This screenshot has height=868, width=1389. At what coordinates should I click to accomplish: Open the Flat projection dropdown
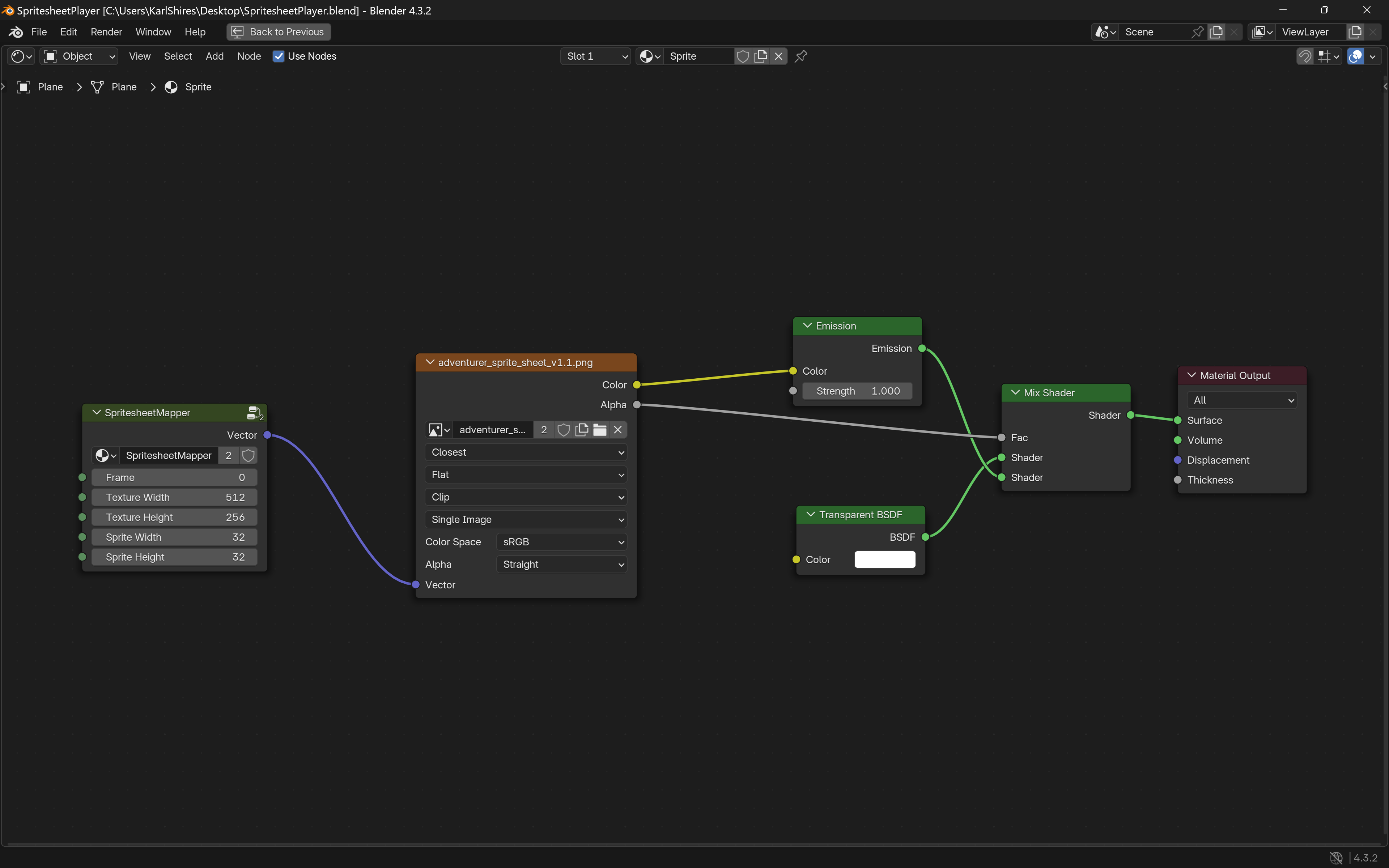pyautogui.click(x=526, y=475)
